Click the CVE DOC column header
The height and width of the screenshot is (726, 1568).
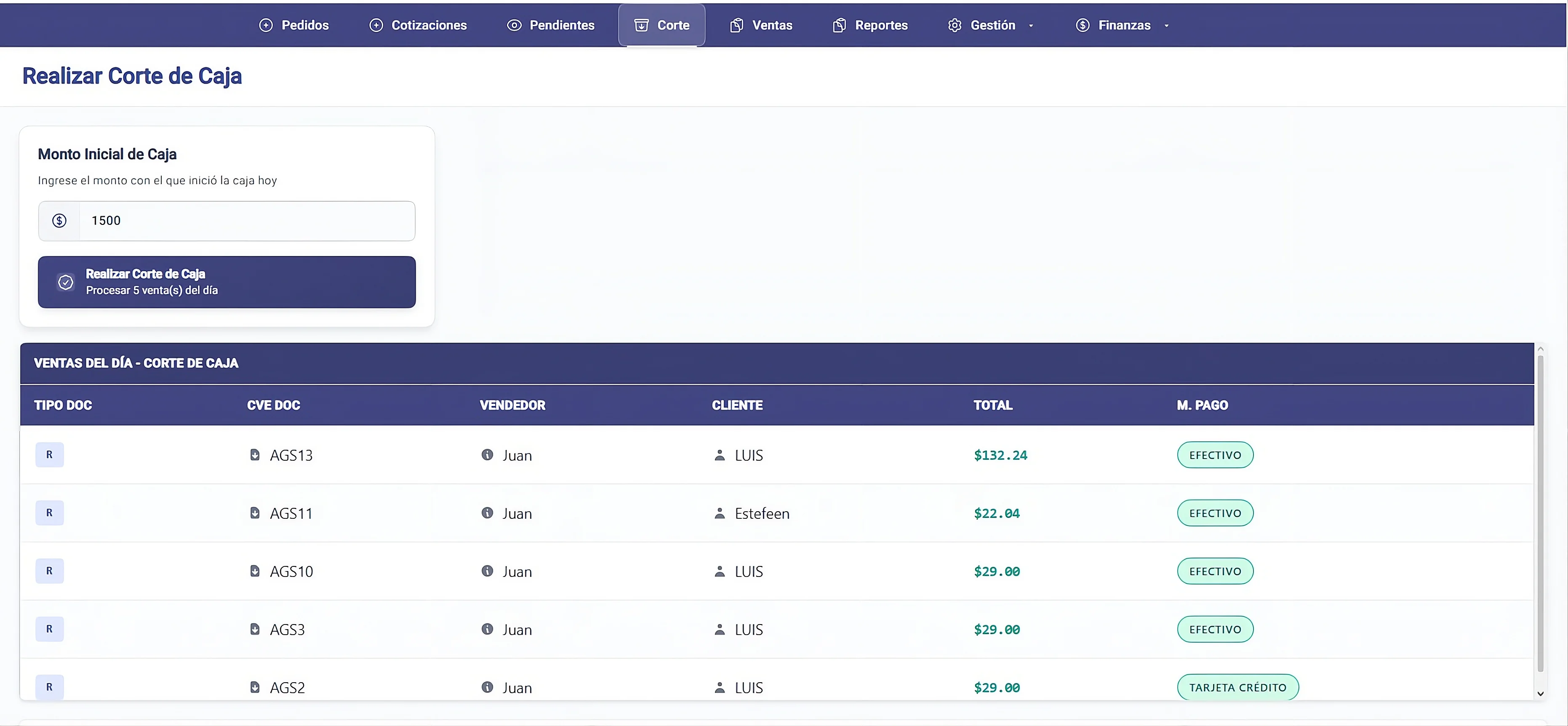click(273, 405)
